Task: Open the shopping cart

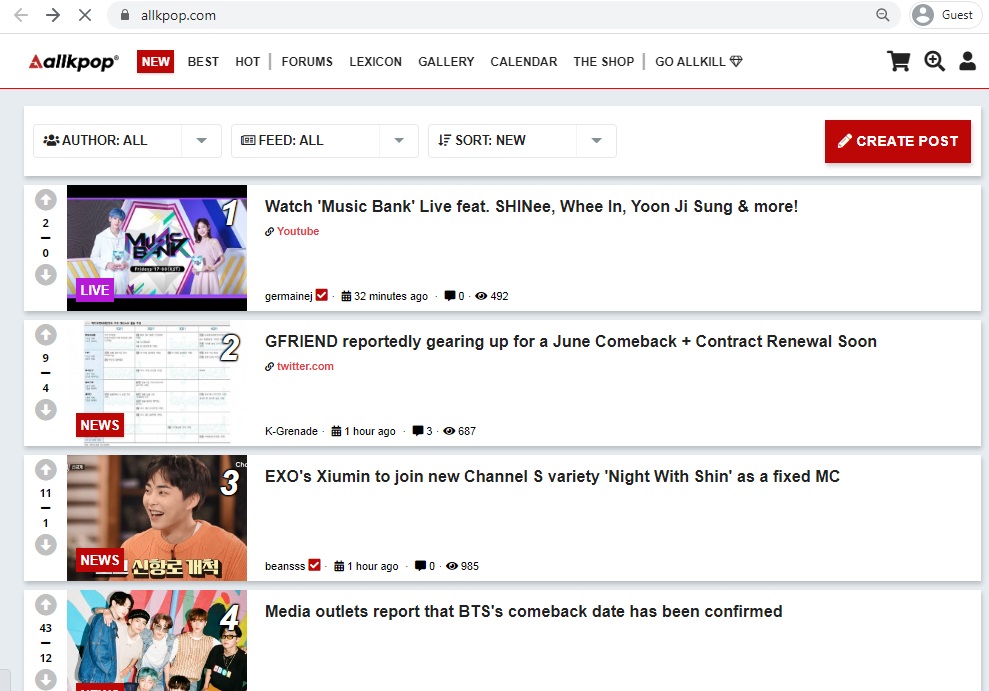Action: click(x=899, y=61)
